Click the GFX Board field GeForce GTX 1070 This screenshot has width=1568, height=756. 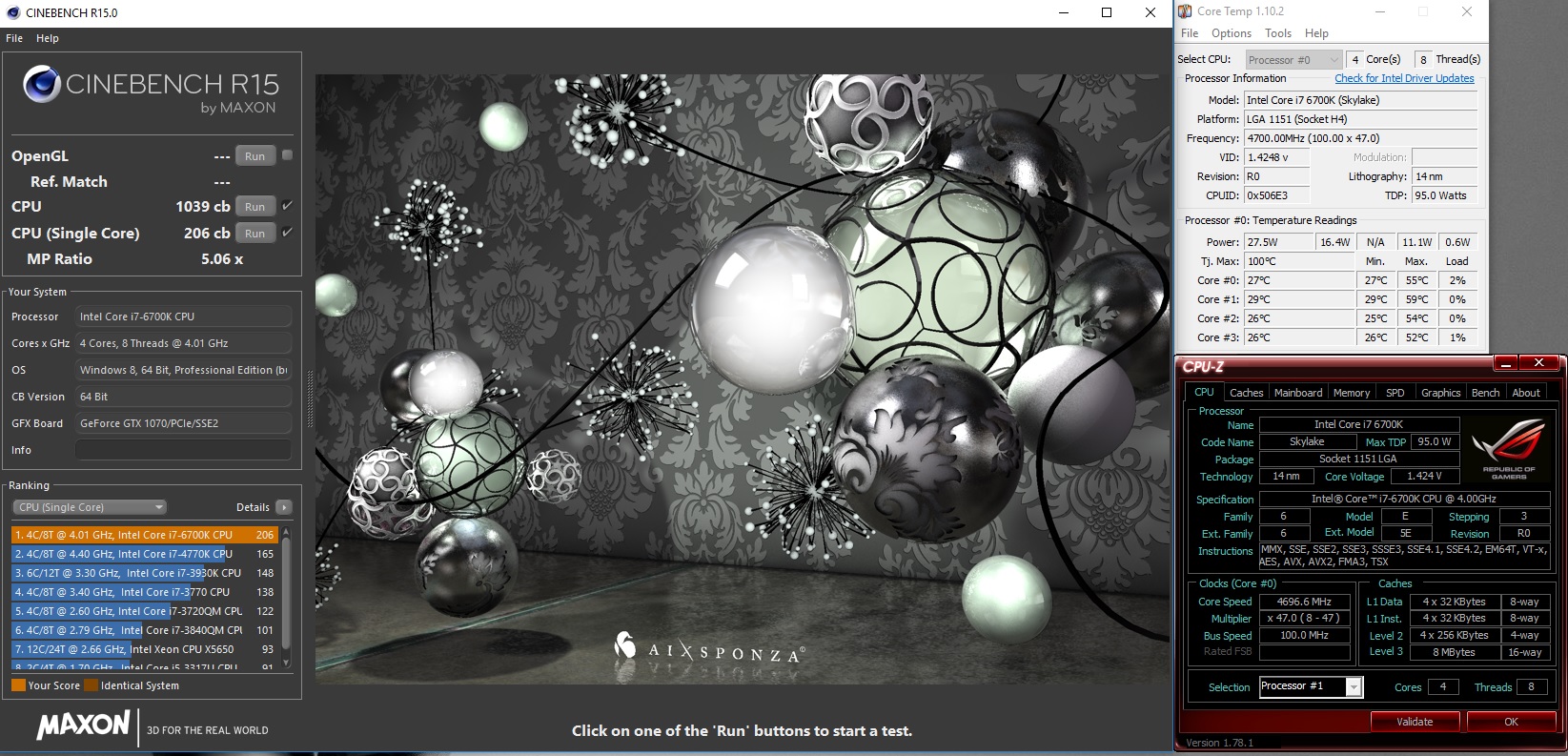183,423
